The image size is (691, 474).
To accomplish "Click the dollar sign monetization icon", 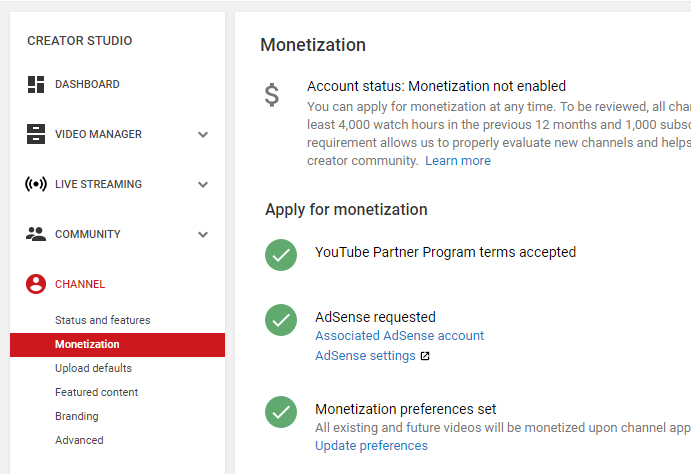I will (272, 95).
